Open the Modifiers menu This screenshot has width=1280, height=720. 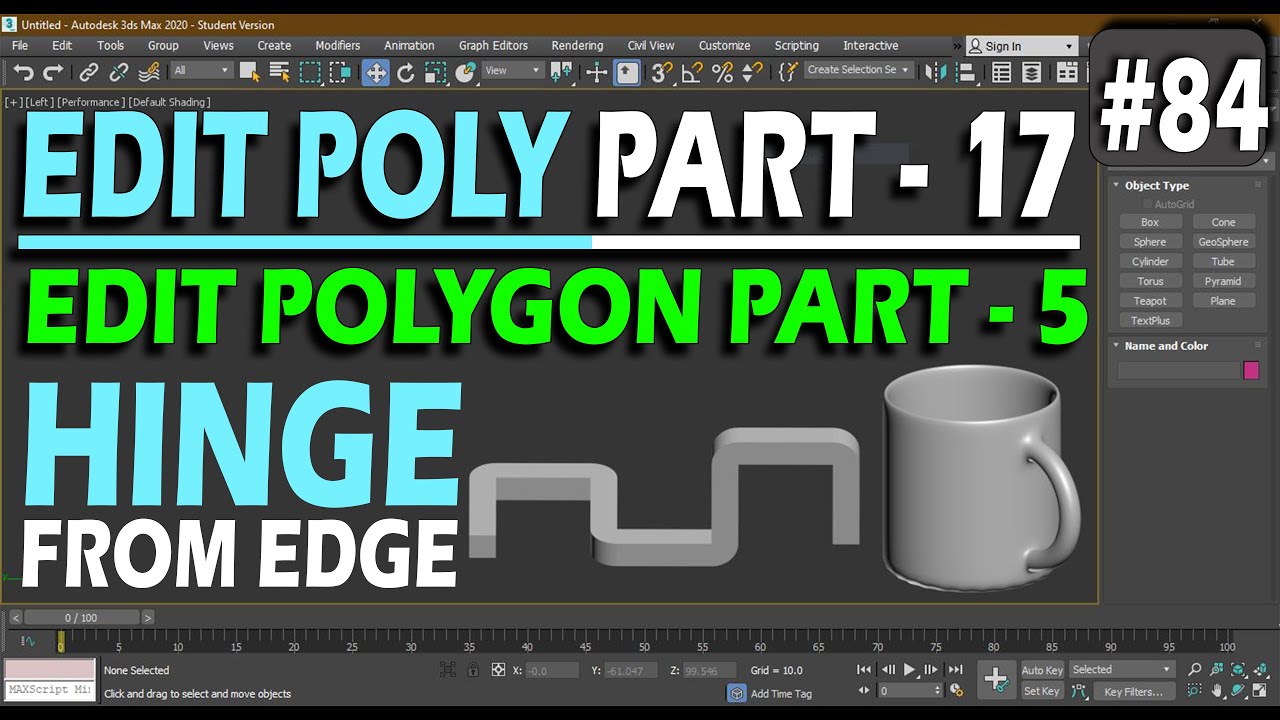coord(338,46)
